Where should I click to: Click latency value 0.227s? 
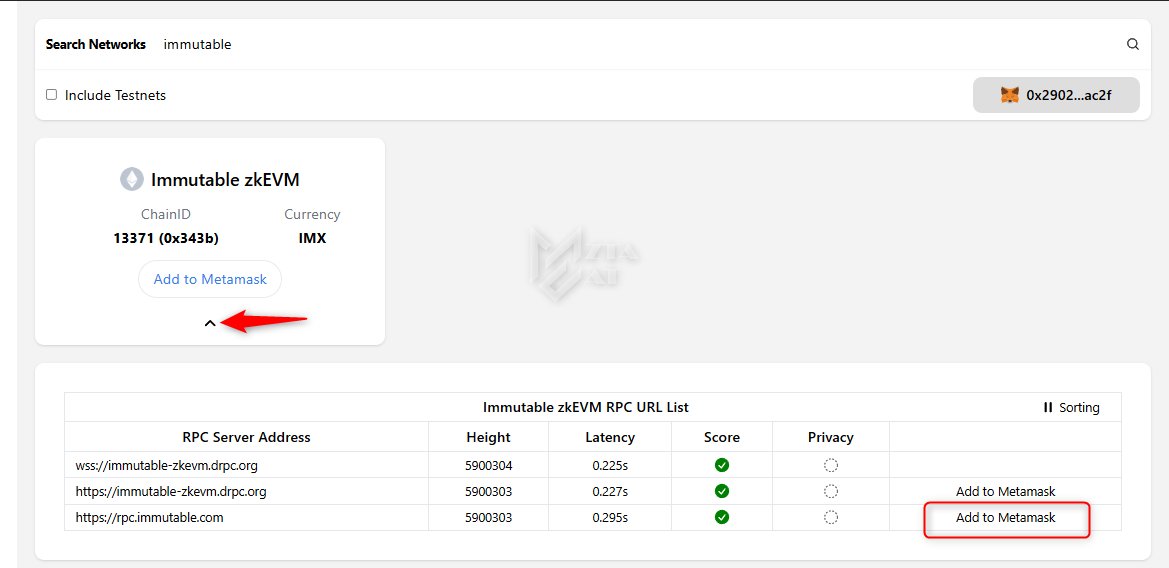[610, 491]
